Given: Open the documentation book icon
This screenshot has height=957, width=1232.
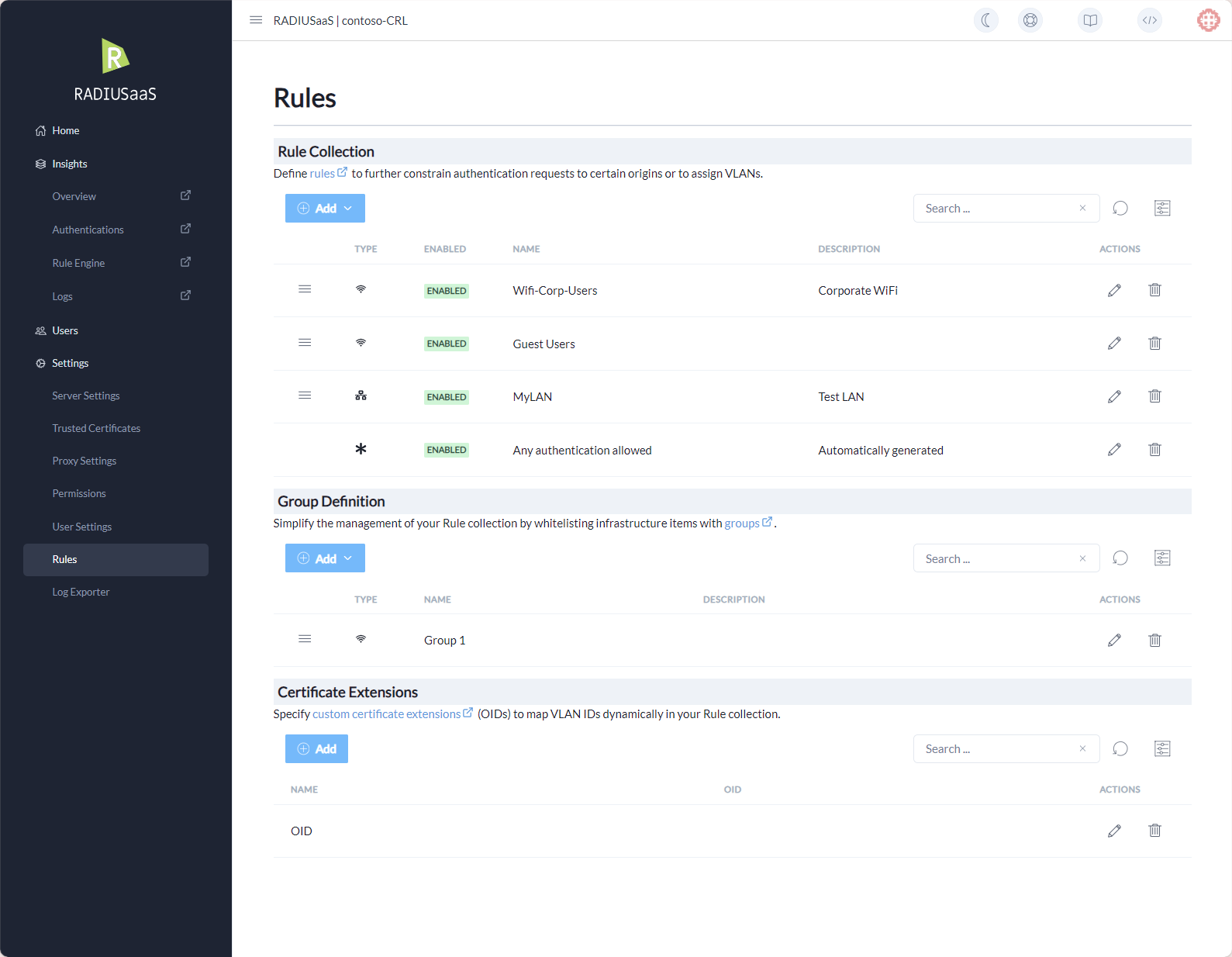Looking at the screenshot, I should (x=1089, y=20).
